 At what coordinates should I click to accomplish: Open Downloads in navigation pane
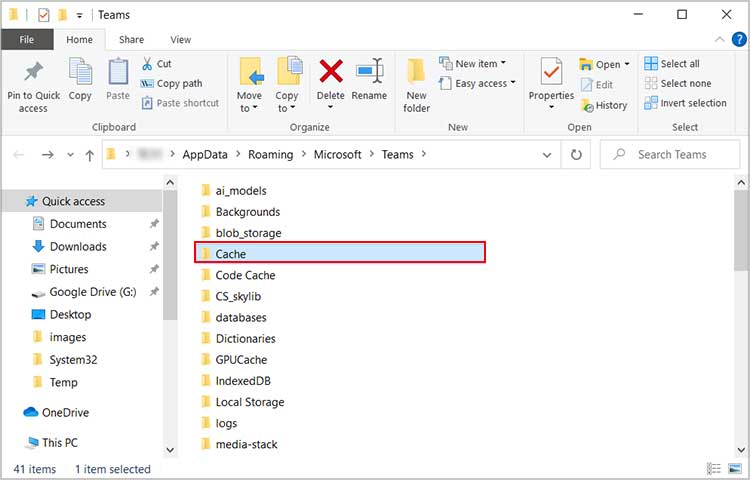click(x=78, y=247)
